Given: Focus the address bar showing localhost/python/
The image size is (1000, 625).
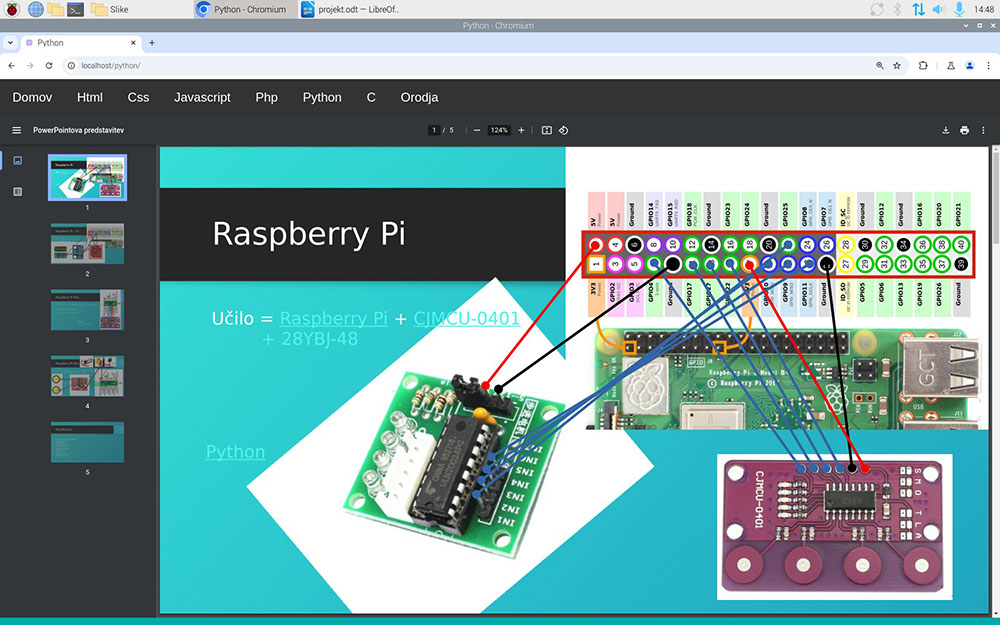Looking at the screenshot, I should 472,66.
